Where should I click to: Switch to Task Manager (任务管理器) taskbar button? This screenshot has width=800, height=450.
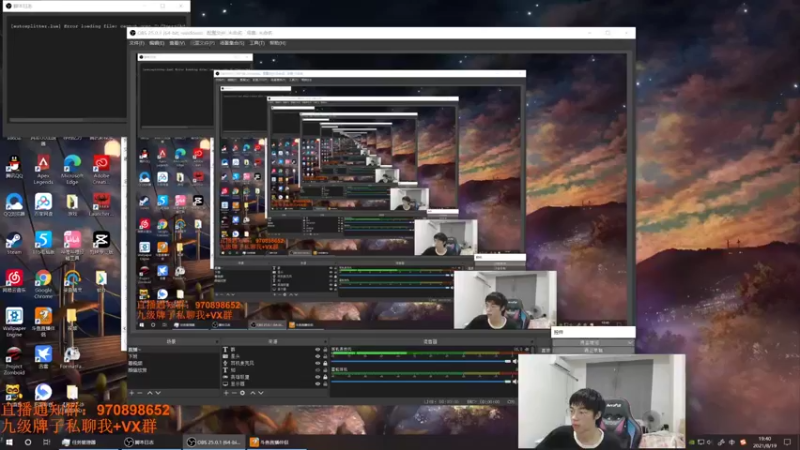[x=89, y=442]
